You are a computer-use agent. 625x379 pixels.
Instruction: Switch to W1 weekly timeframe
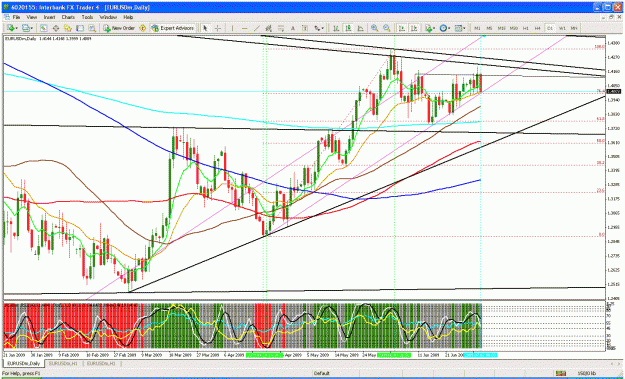(562, 28)
